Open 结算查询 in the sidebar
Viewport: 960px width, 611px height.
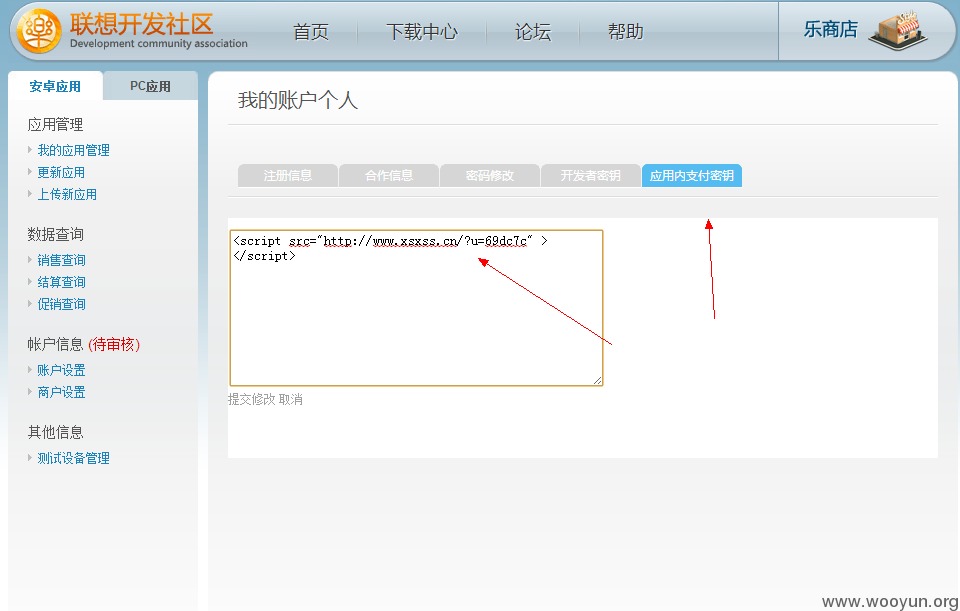61,282
